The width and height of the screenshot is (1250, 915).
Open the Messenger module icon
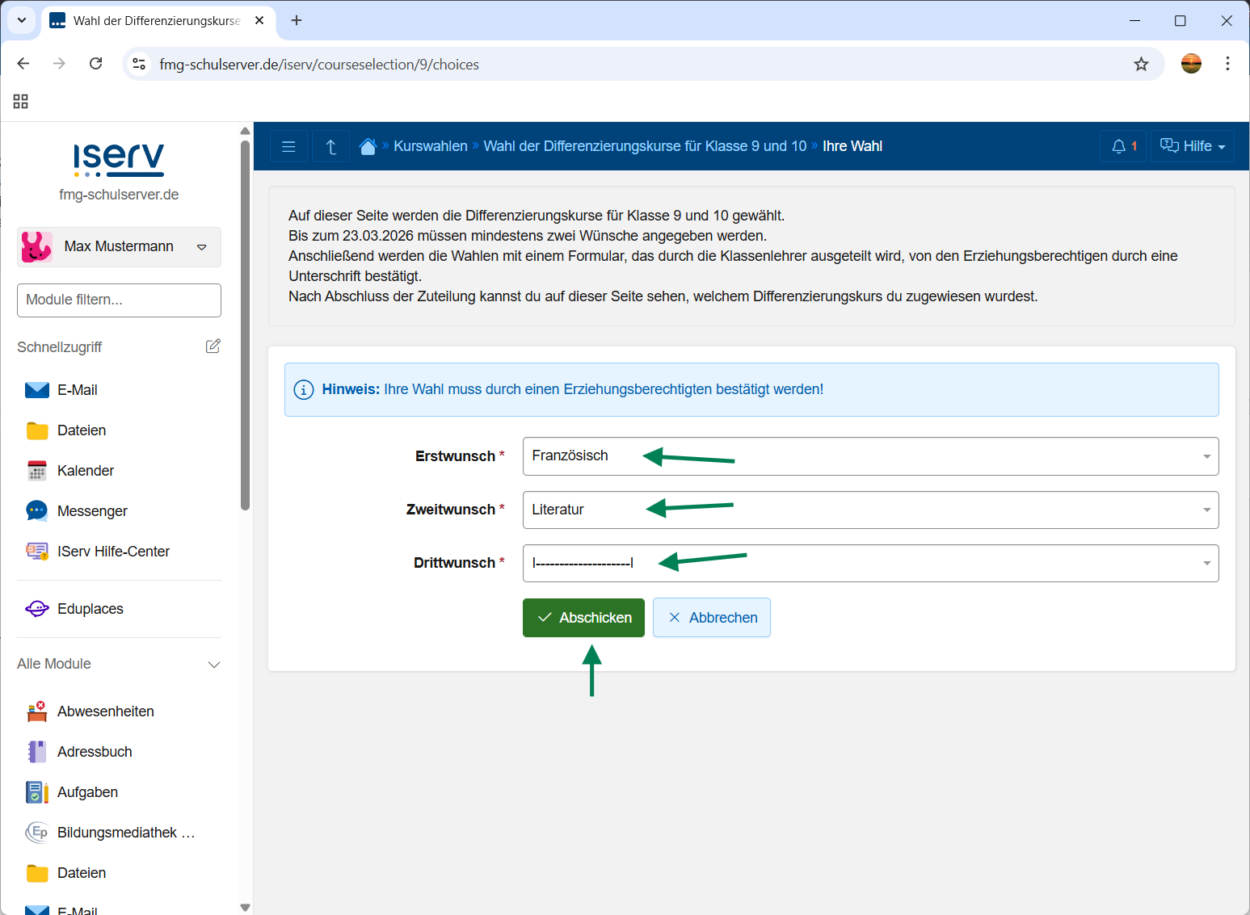pos(37,511)
